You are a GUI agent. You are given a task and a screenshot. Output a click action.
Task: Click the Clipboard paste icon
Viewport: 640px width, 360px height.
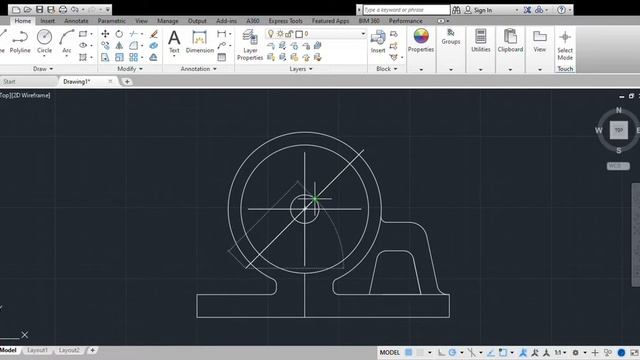[510, 40]
